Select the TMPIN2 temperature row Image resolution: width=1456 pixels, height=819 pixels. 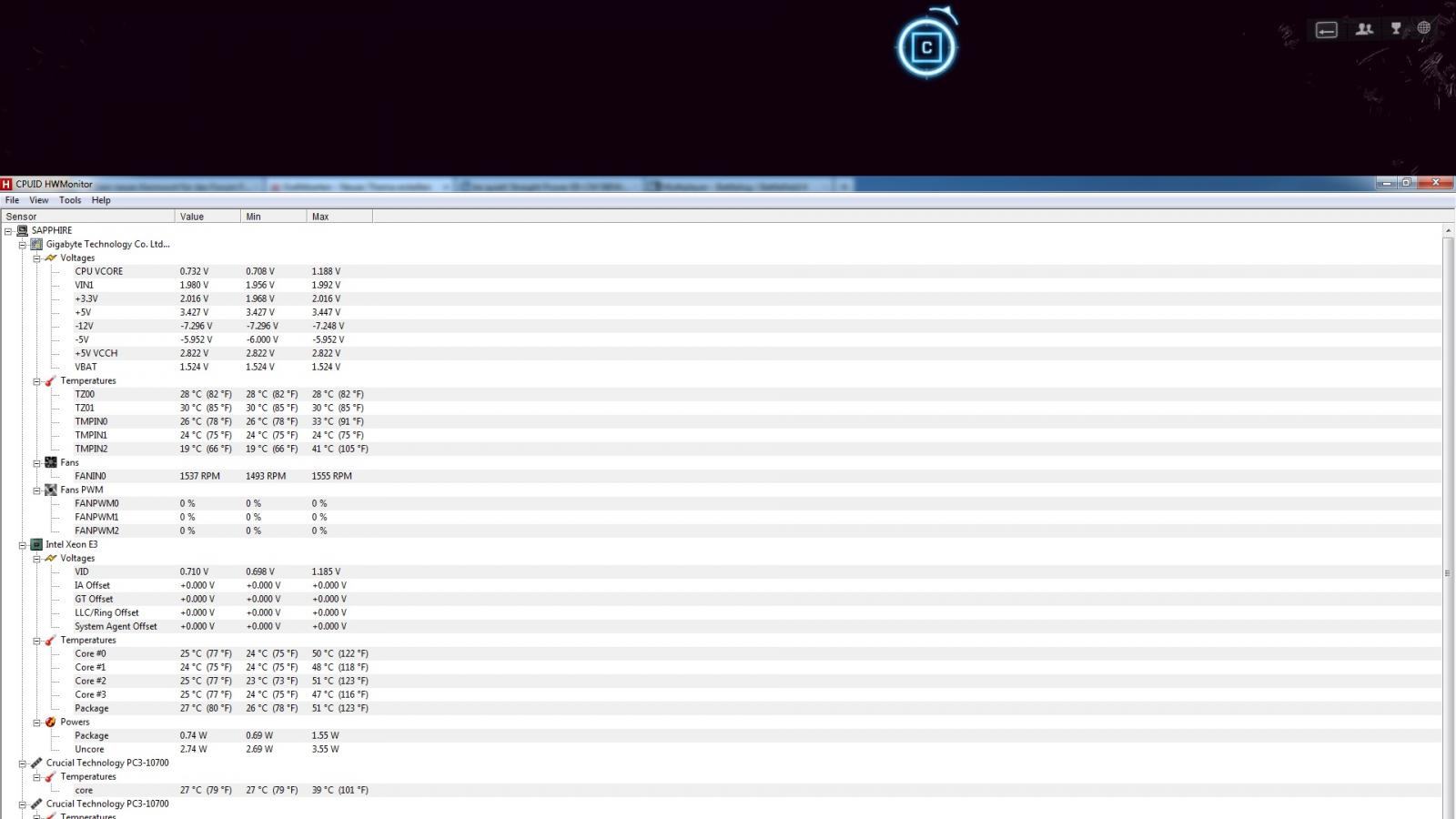721,449
